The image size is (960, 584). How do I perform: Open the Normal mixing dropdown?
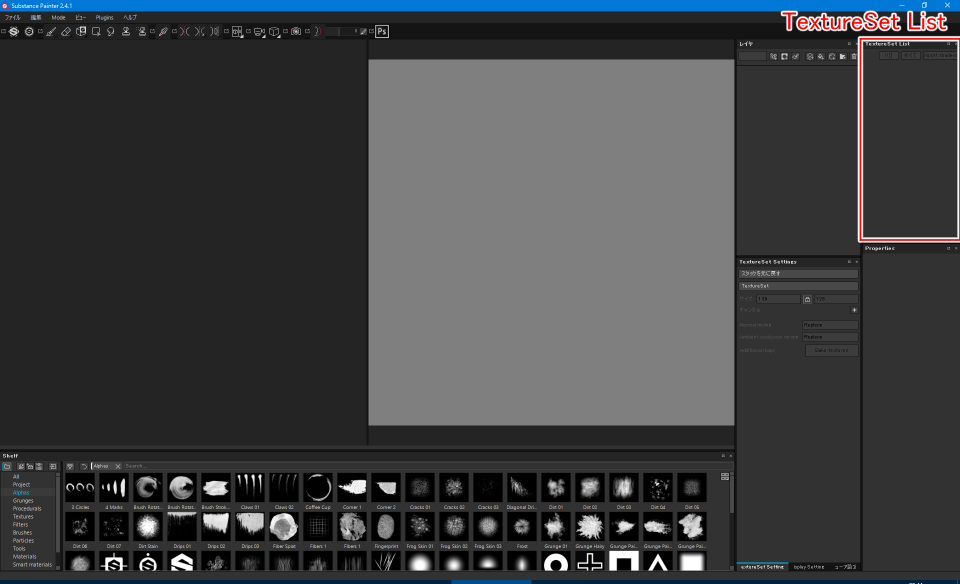point(830,325)
